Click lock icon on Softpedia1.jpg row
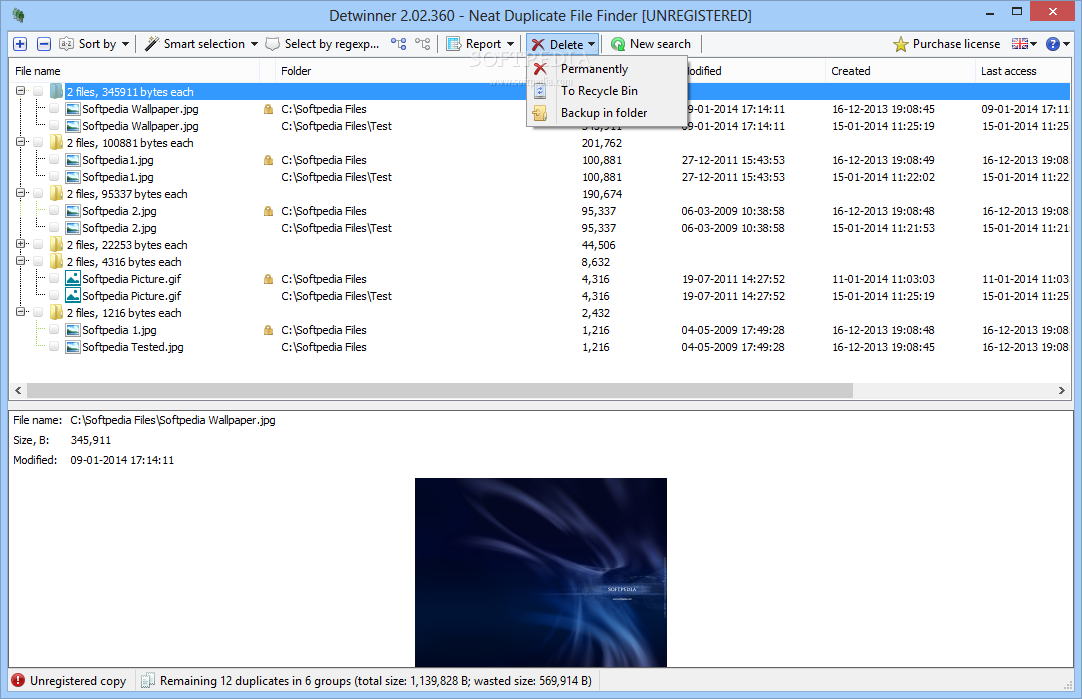The image size is (1082, 699). tap(268, 160)
